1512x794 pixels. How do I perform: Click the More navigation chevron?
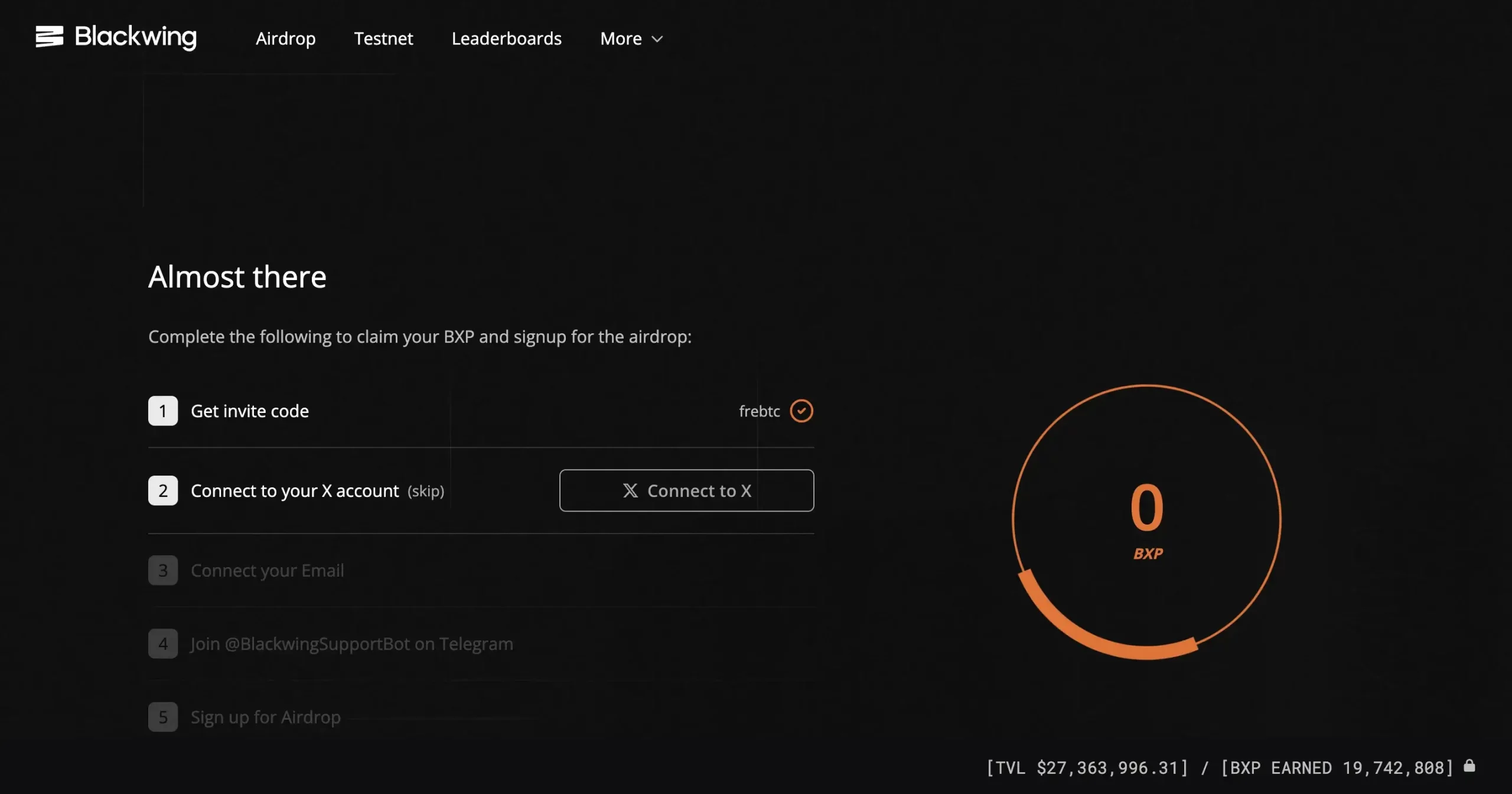657,37
